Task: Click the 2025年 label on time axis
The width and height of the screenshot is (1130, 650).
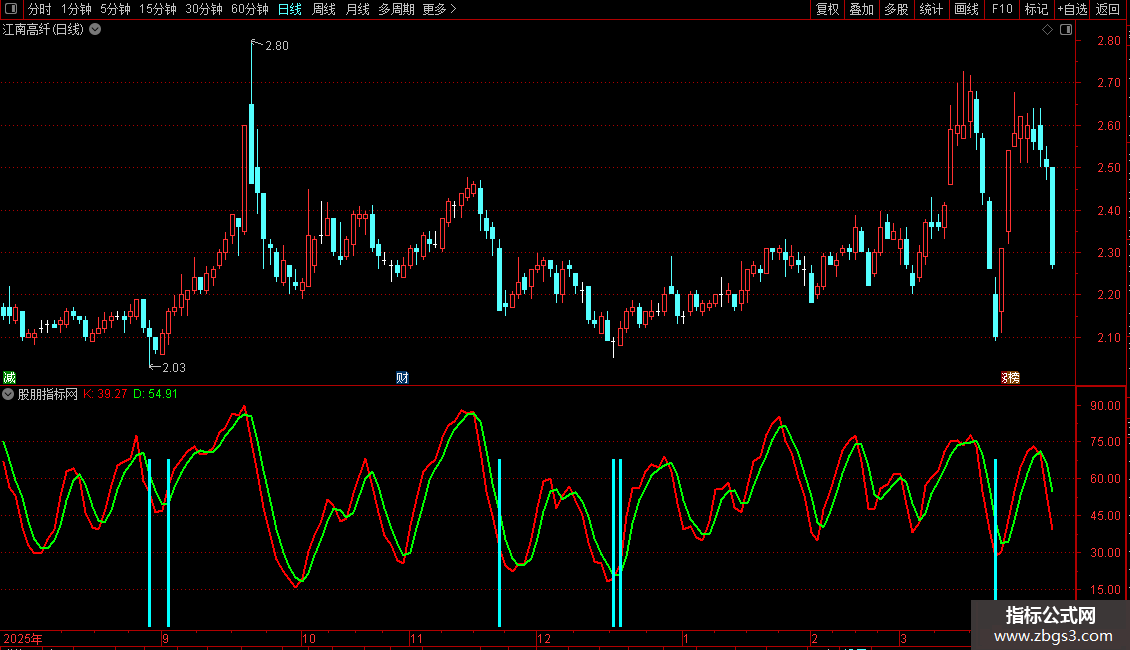Action: pyautogui.click(x=24, y=638)
